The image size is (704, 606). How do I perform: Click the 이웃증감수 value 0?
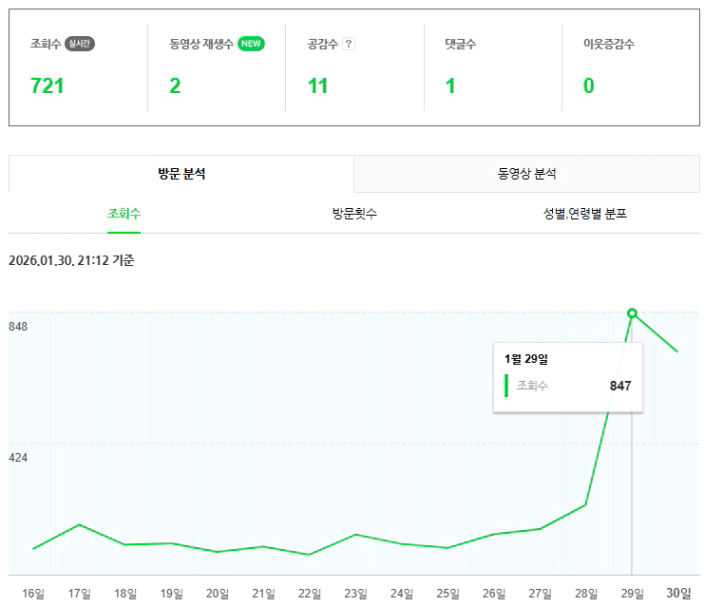click(588, 86)
